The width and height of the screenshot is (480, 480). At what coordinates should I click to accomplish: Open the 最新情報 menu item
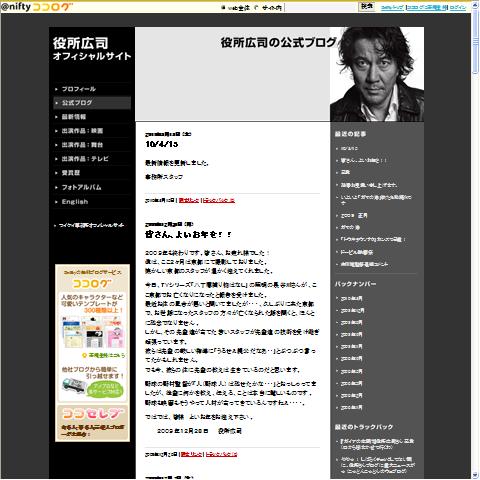pyautogui.click(x=74, y=117)
